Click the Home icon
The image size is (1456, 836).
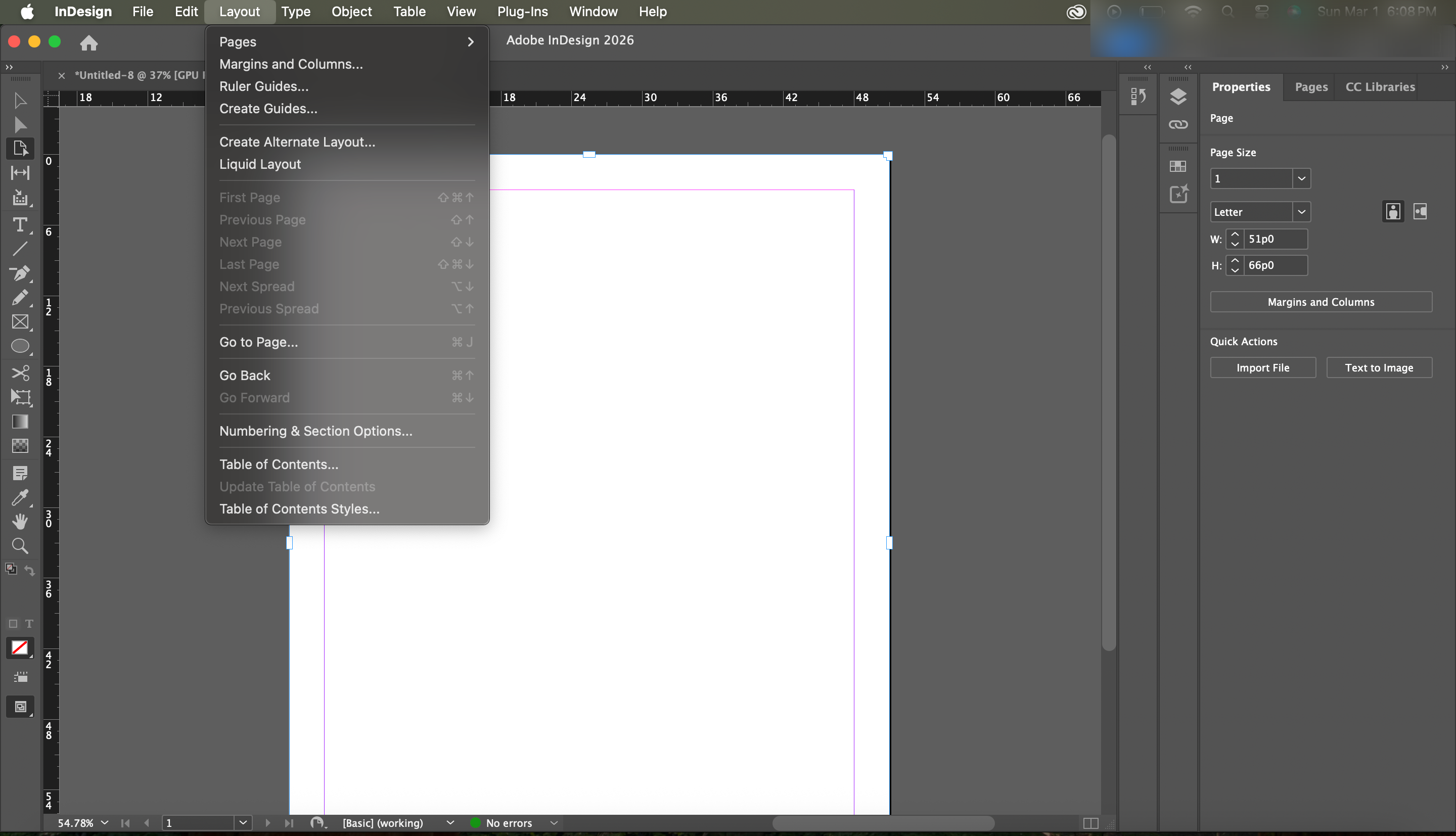(88, 42)
